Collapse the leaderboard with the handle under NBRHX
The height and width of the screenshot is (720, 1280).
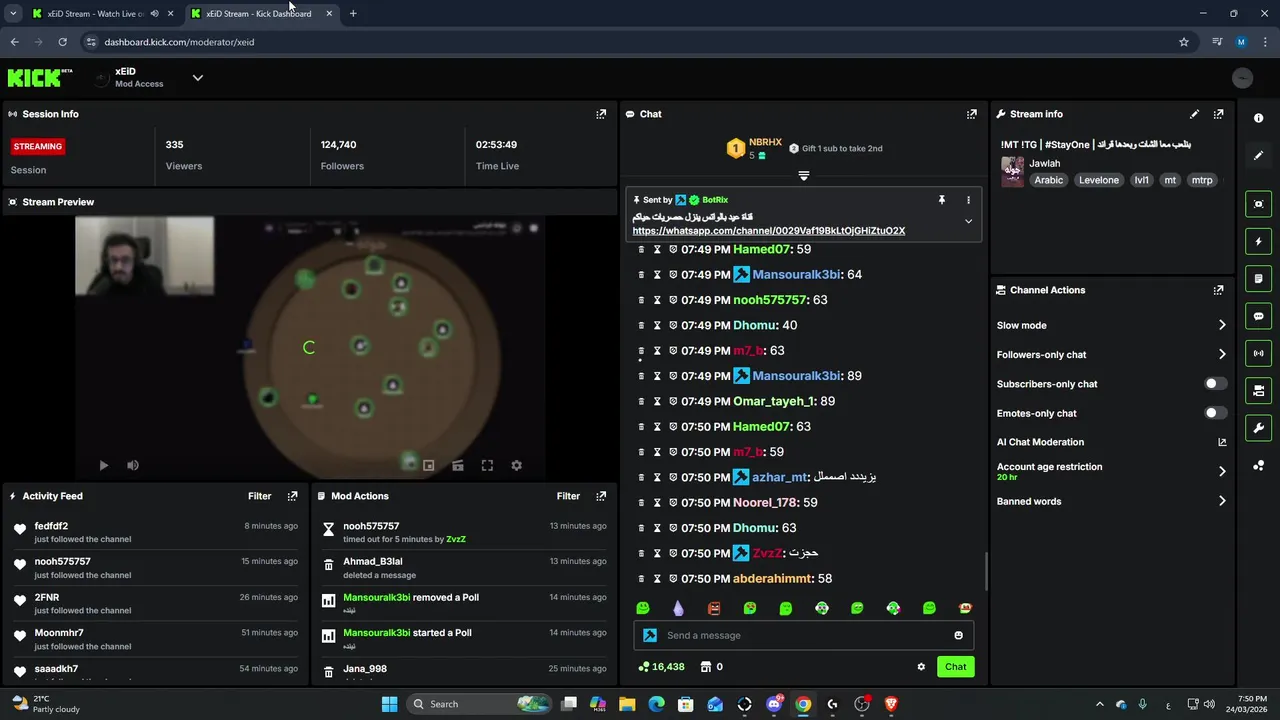point(803,176)
